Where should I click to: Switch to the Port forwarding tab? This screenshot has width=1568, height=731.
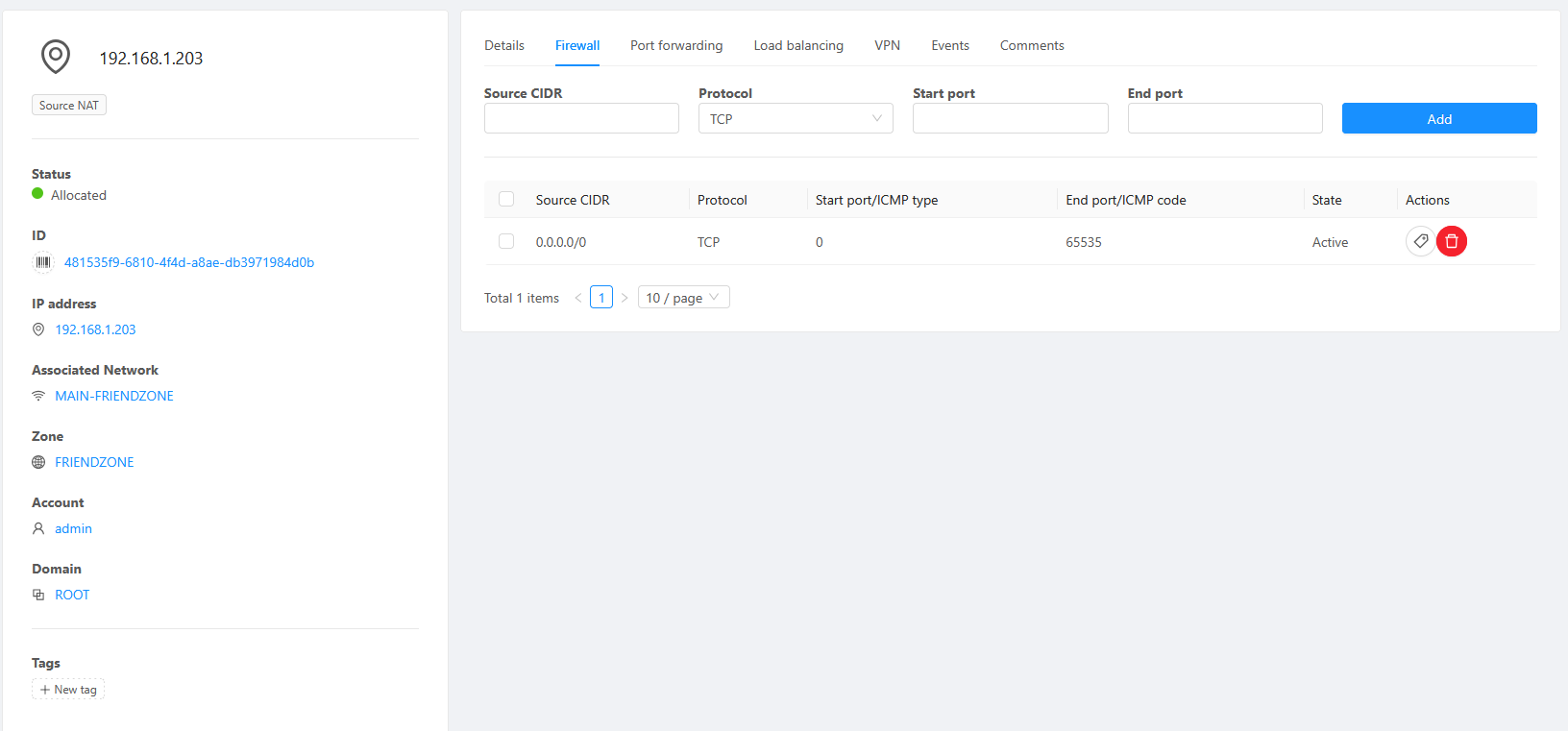coord(676,45)
